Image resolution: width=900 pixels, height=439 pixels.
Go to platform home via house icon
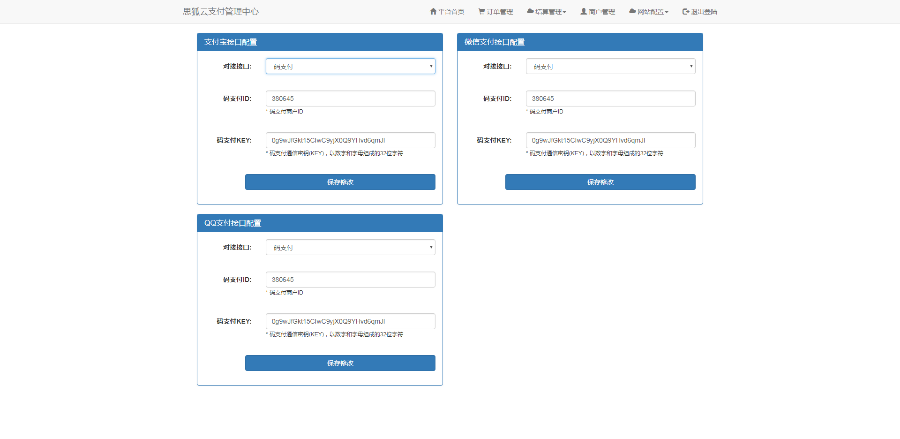point(447,11)
